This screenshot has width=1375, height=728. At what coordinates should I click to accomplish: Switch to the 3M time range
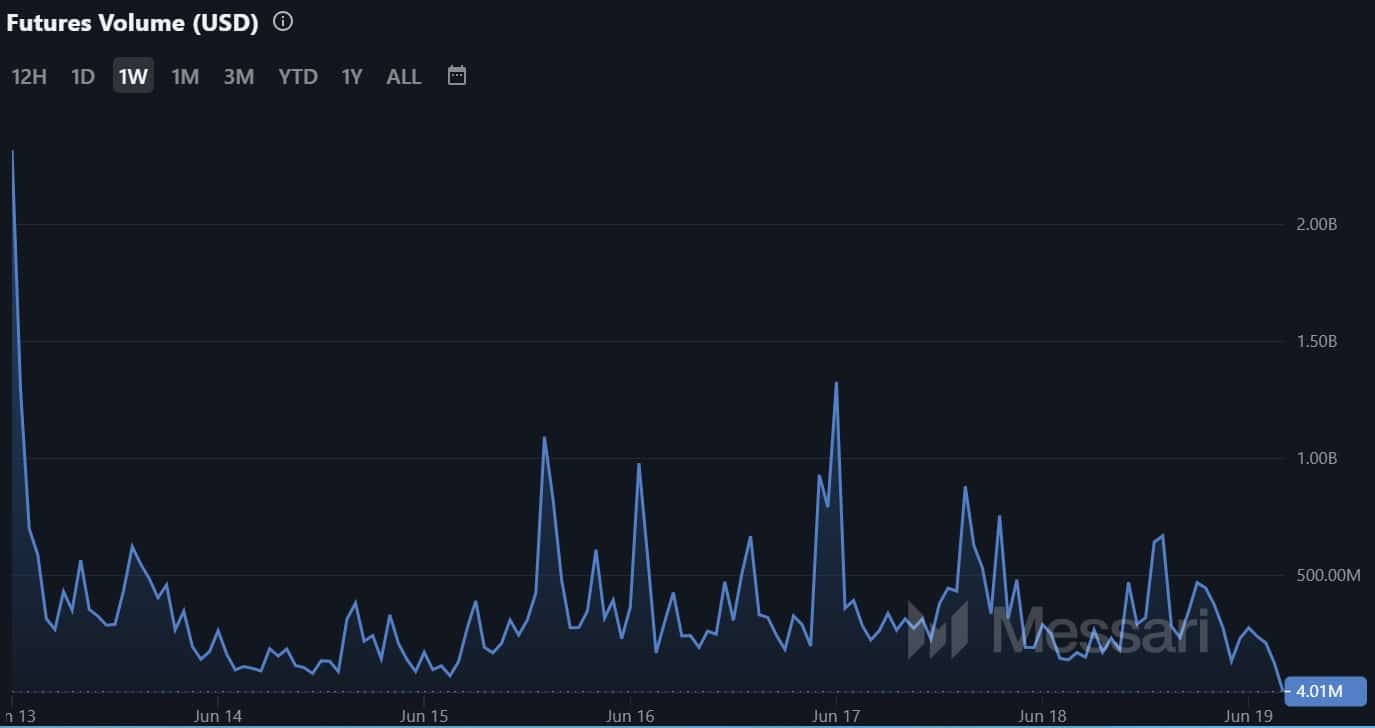[x=238, y=75]
